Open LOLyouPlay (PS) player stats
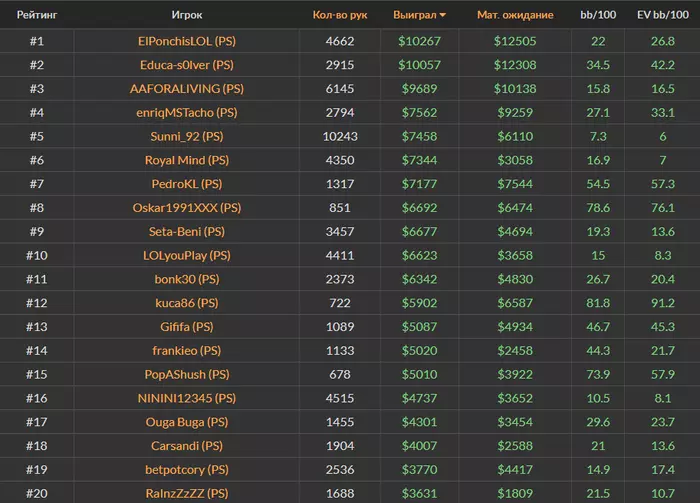The height and width of the screenshot is (503, 700). point(186,255)
